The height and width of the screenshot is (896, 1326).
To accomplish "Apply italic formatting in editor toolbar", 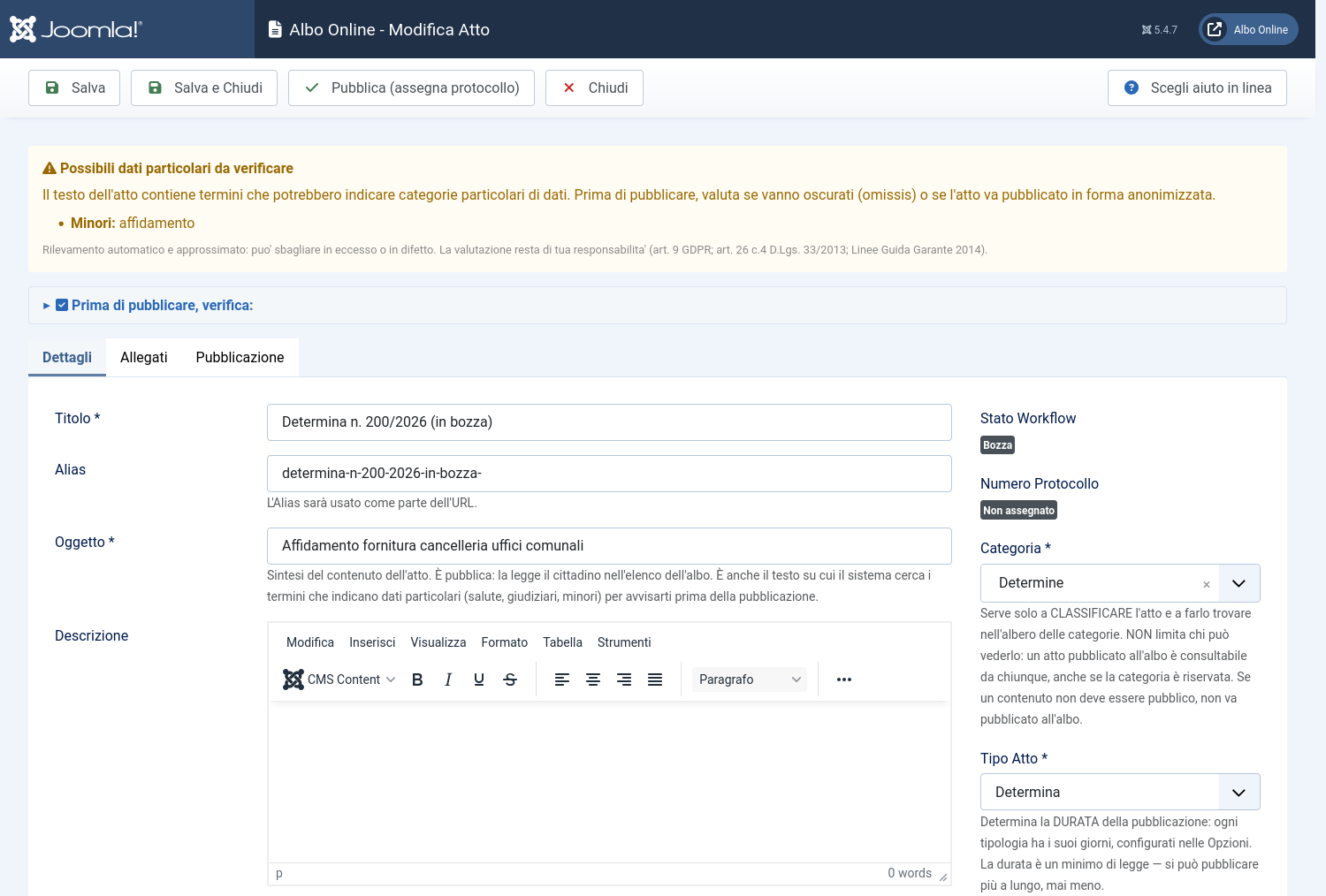I will [448, 680].
